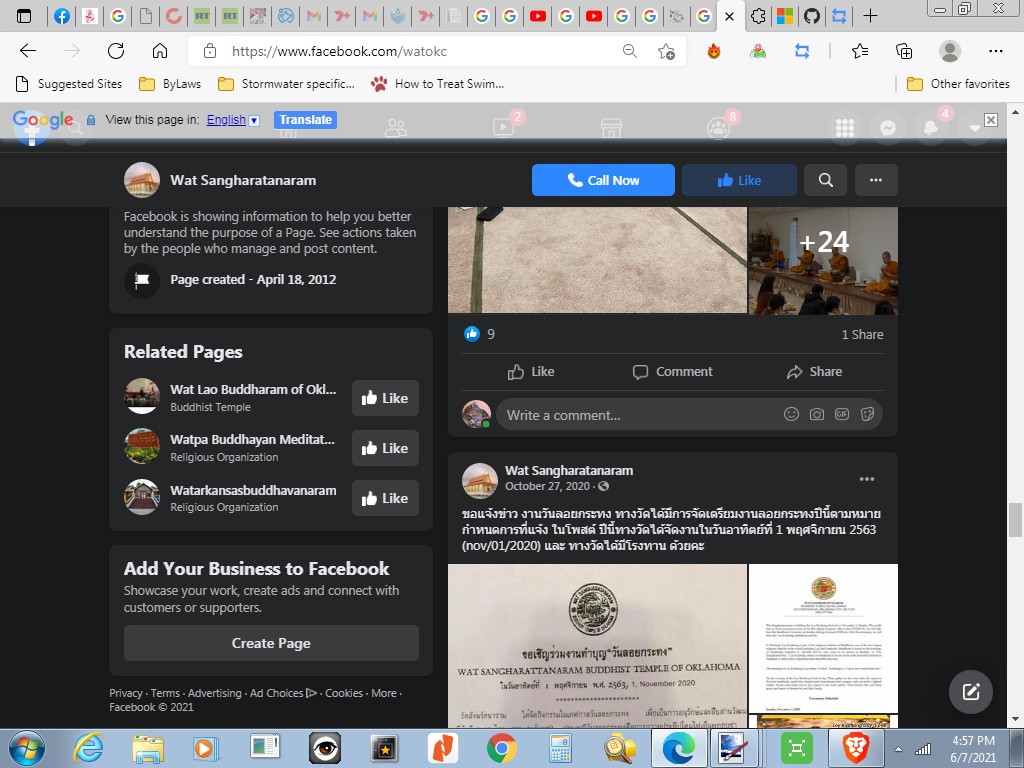Start a new message with compose icon
This screenshot has height=768, width=1024.
(x=971, y=692)
